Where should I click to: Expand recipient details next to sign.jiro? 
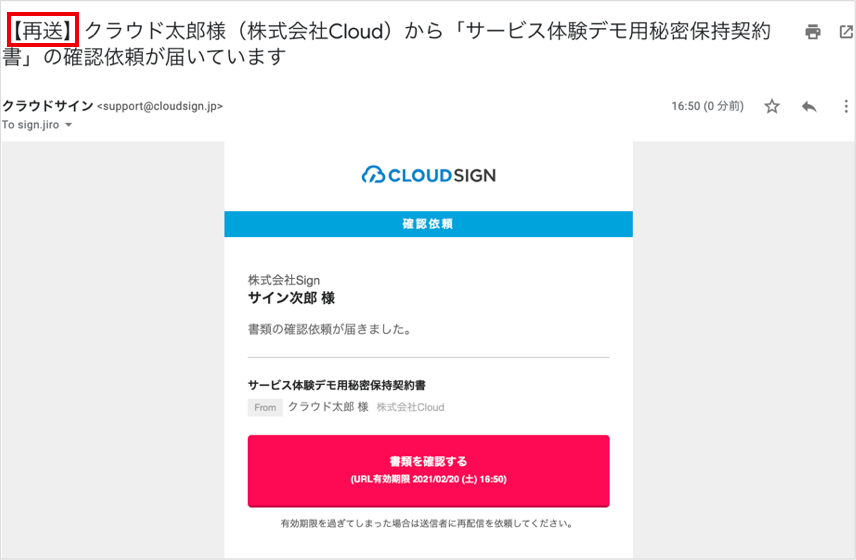coord(69,125)
